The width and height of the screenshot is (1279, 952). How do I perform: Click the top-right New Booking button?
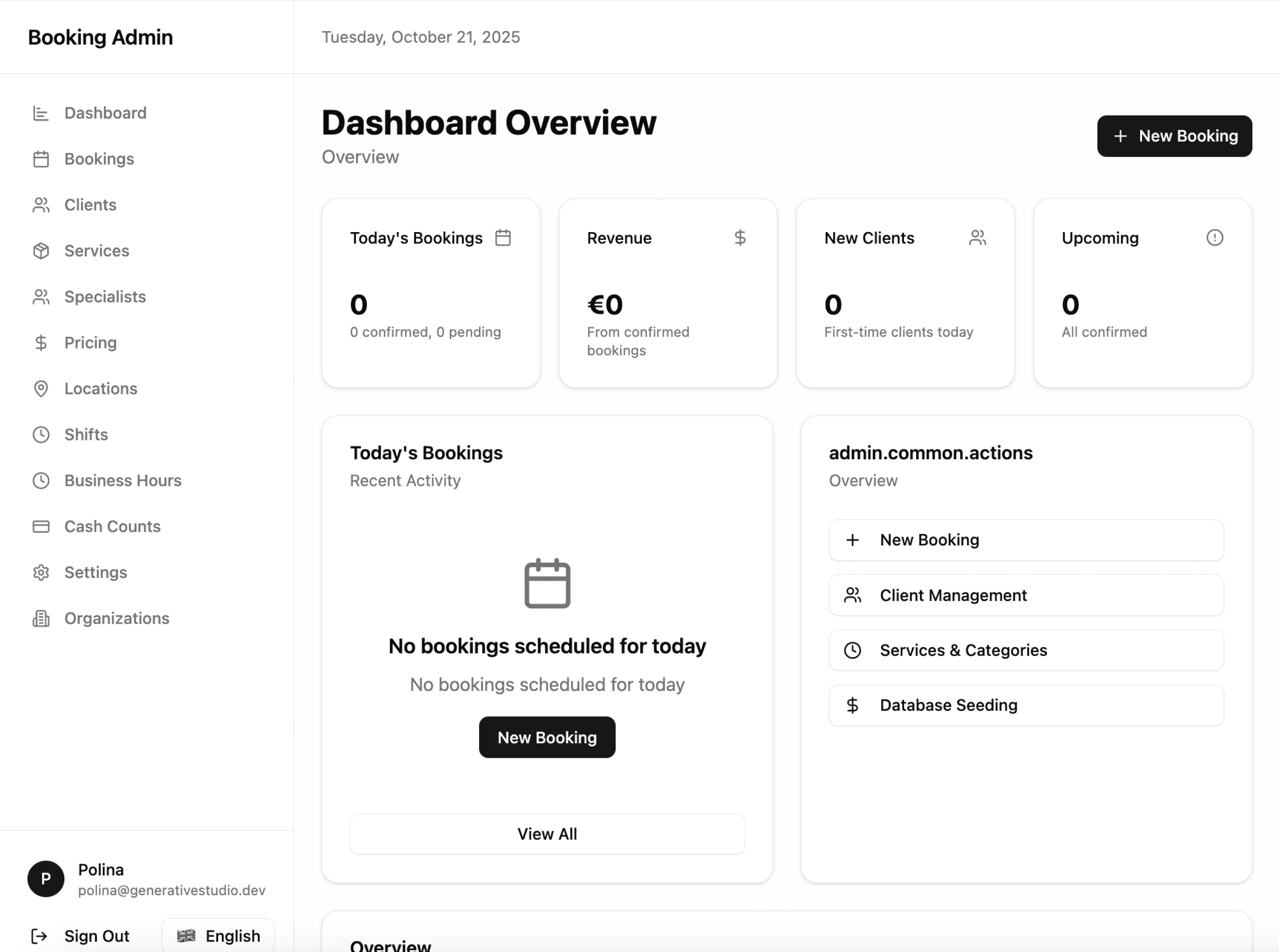tap(1174, 136)
